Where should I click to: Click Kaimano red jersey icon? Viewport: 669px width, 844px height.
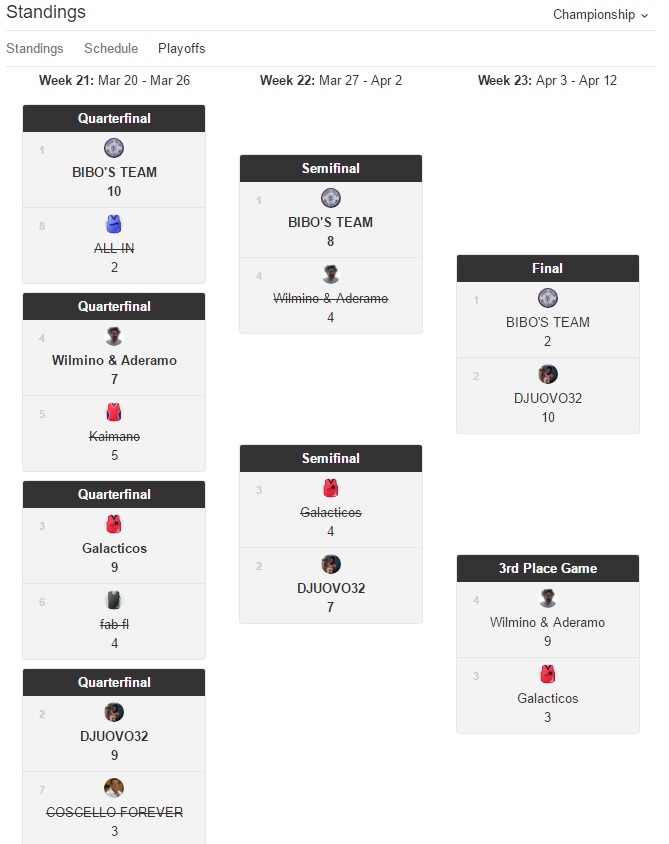pos(114,412)
